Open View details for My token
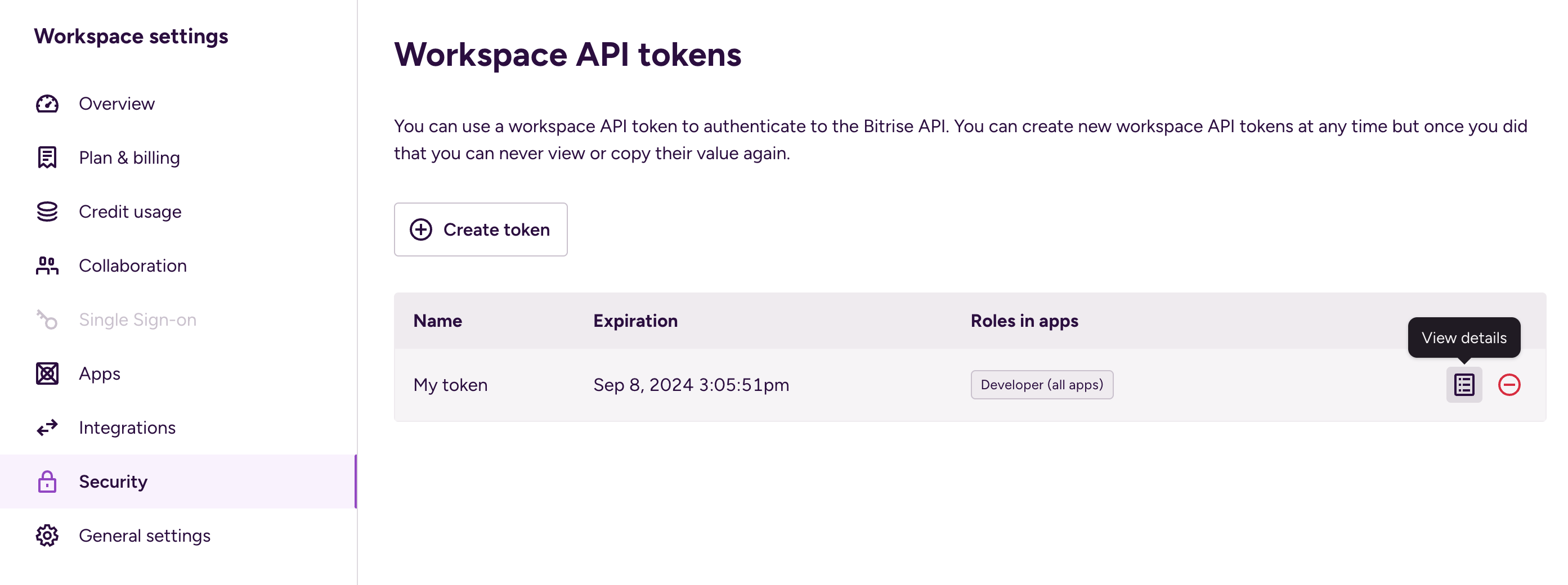The image size is (1568, 585). coord(1463,384)
